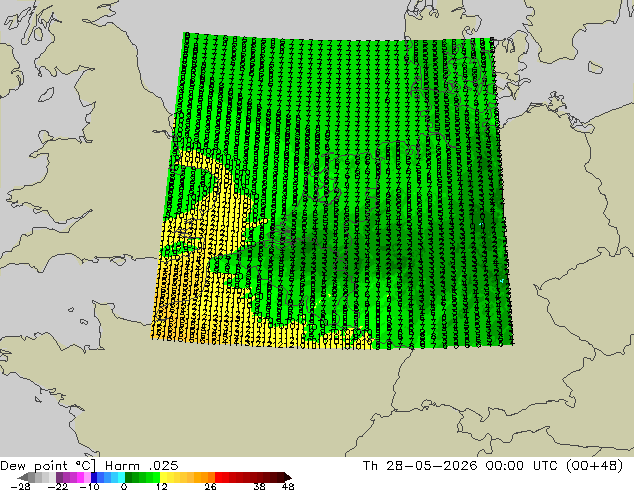
Task: Click the legend value label "-22"
Action: click(x=57, y=486)
